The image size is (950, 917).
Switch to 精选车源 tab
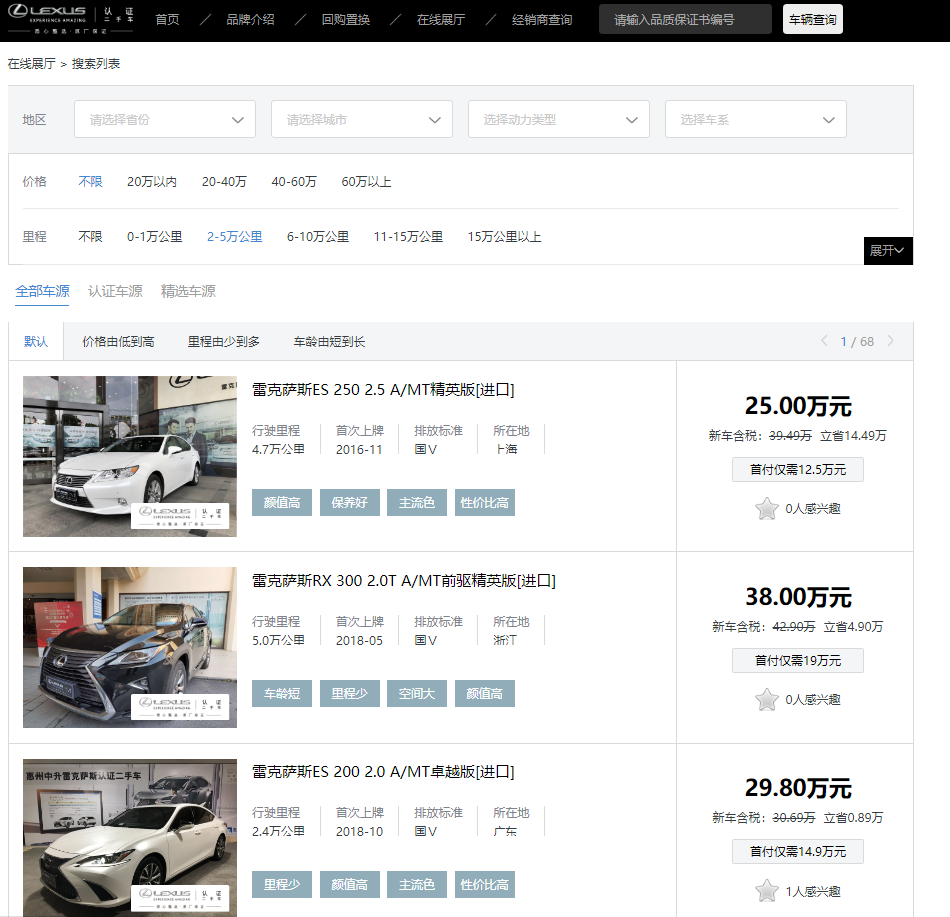[188, 291]
